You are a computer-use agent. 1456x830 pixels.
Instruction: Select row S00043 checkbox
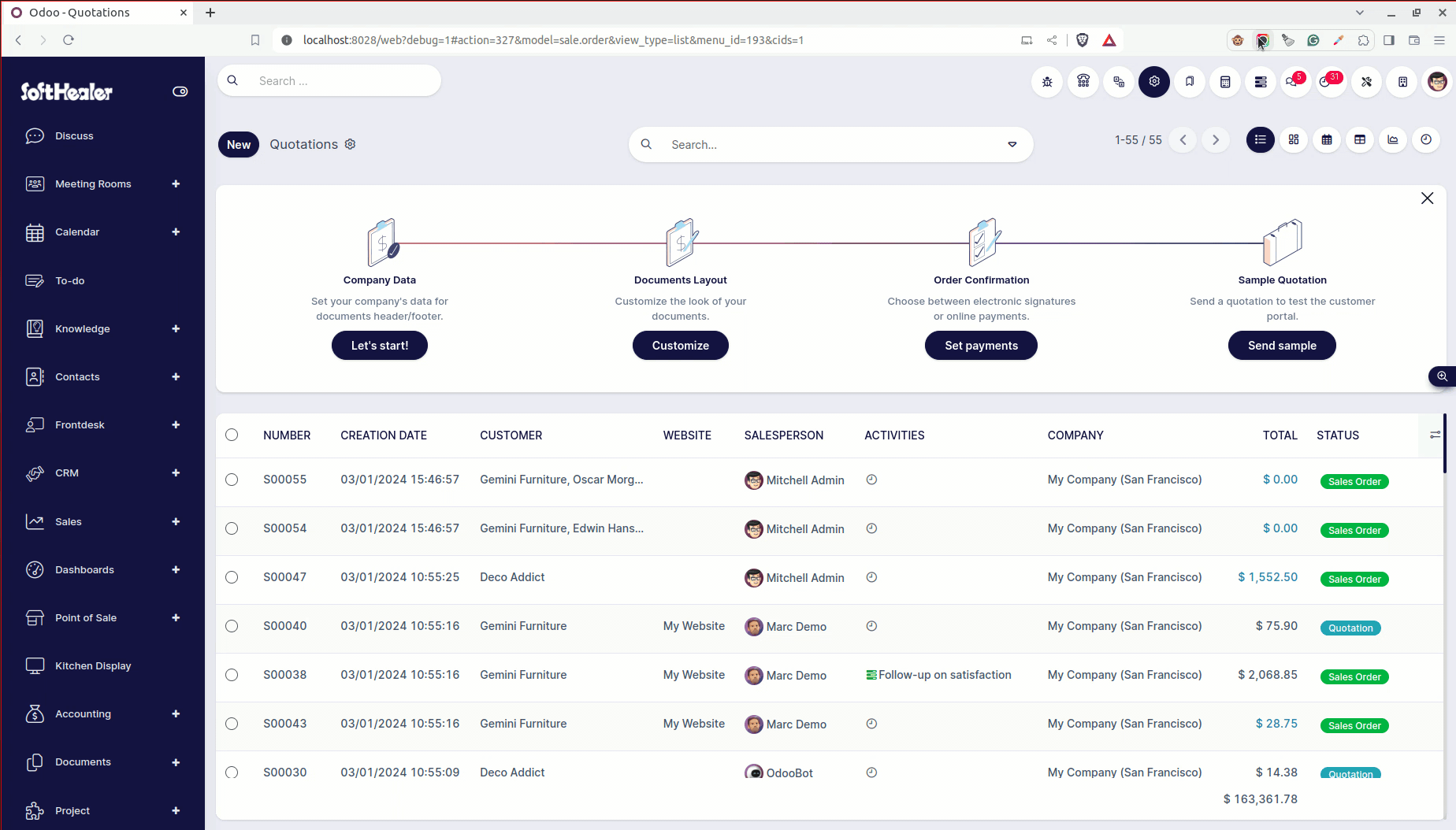[232, 724]
